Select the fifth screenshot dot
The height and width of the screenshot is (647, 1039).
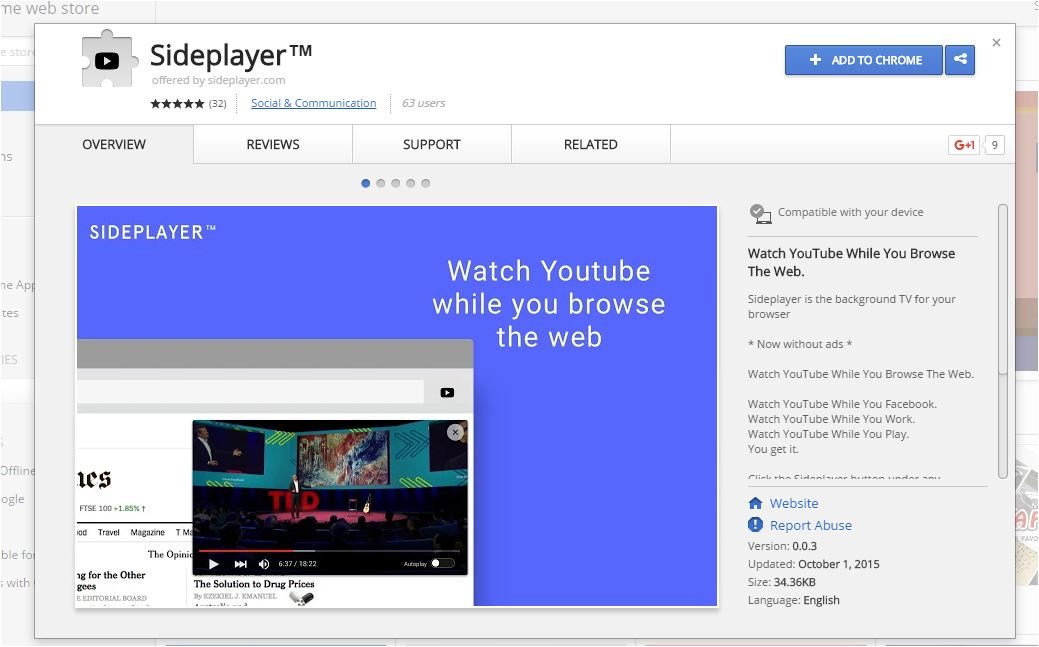(425, 183)
